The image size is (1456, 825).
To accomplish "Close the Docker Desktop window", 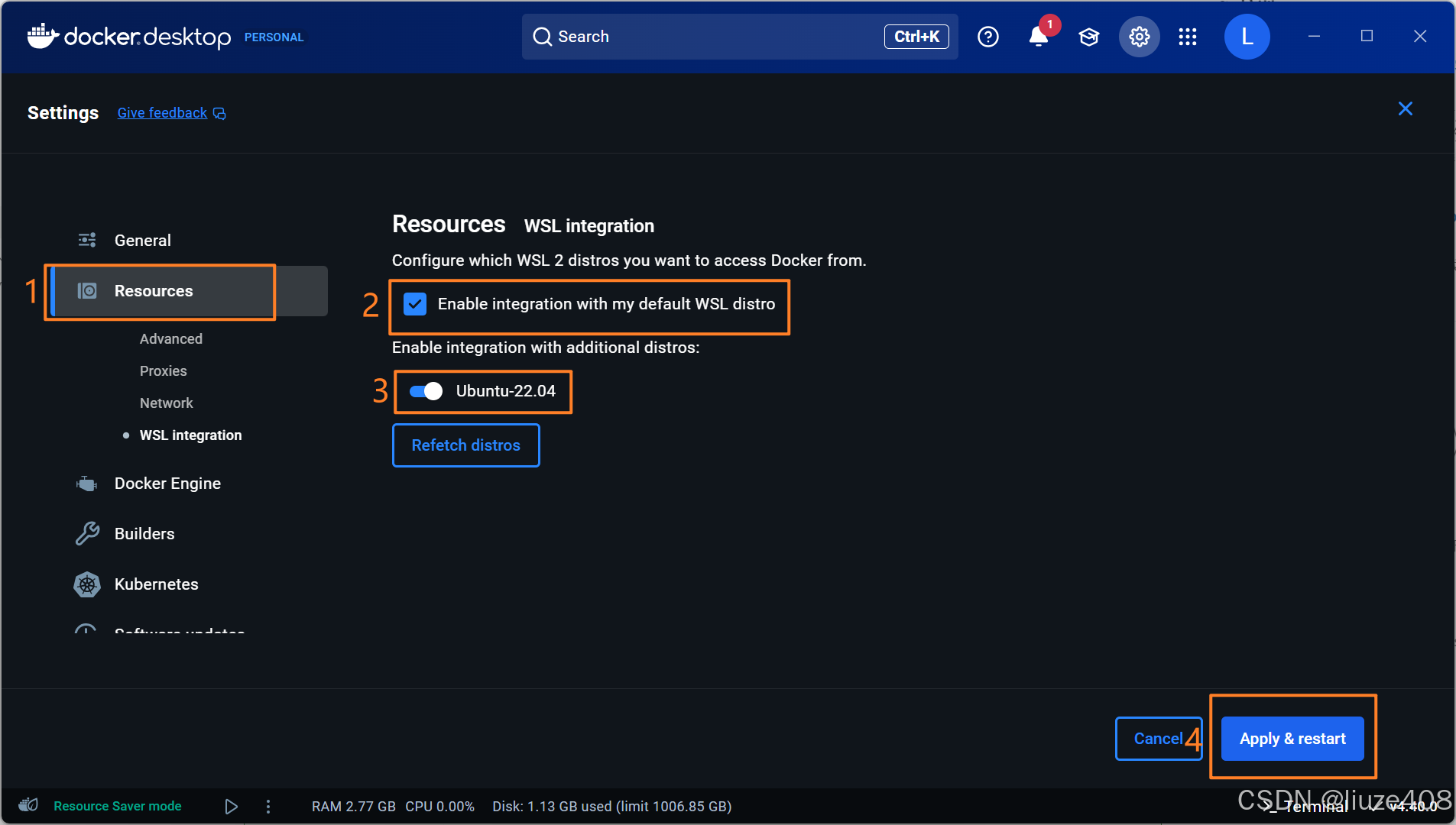I will coord(1420,37).
